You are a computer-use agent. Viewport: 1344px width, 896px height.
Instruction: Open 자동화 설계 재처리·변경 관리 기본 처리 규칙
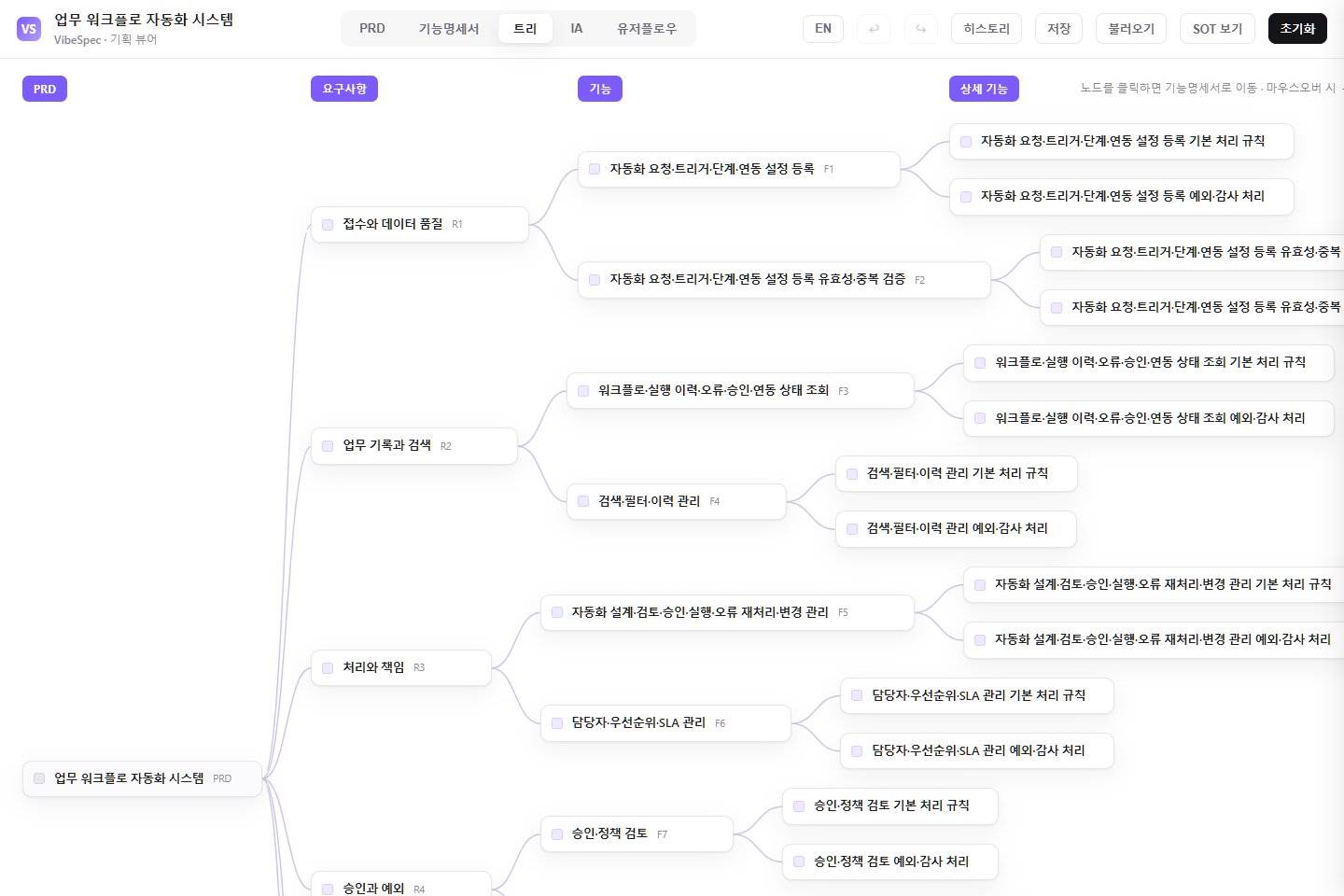1154,584
